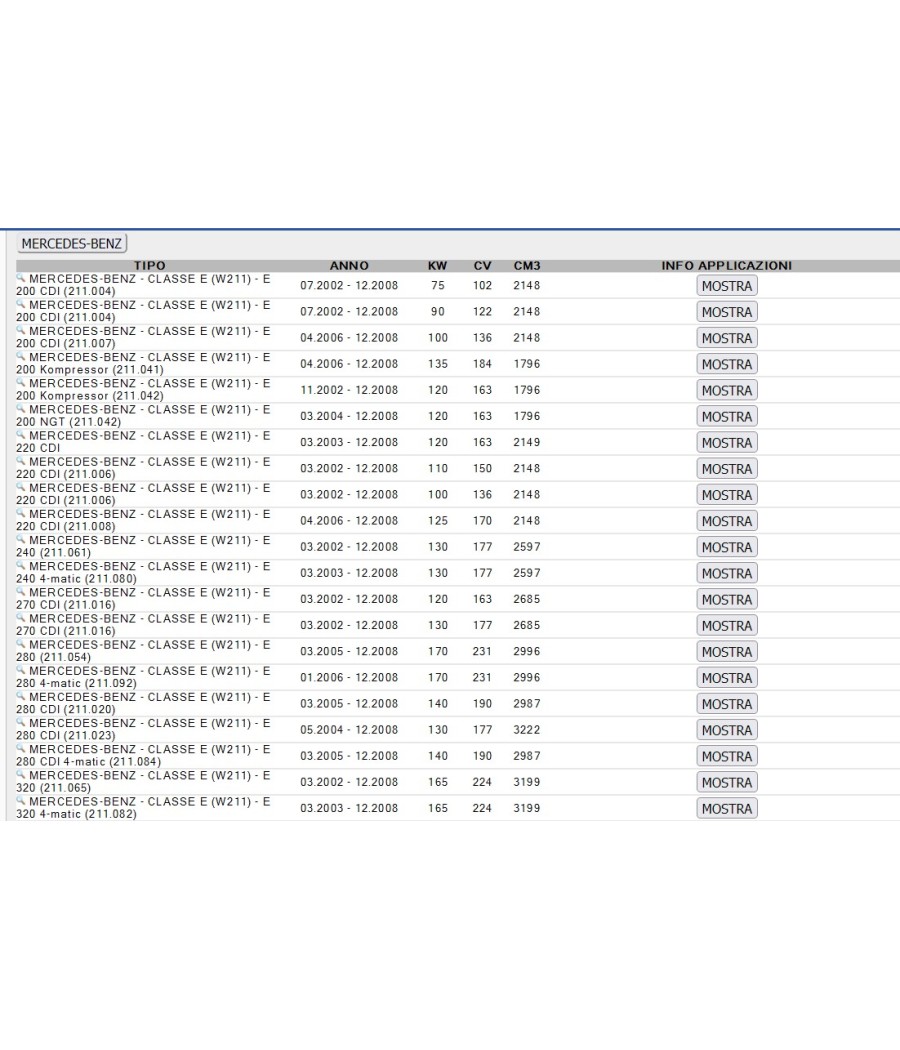
Task: Click magnifier icon for E 270 CDI 130 kW row
Action: [x=21, y=617]
